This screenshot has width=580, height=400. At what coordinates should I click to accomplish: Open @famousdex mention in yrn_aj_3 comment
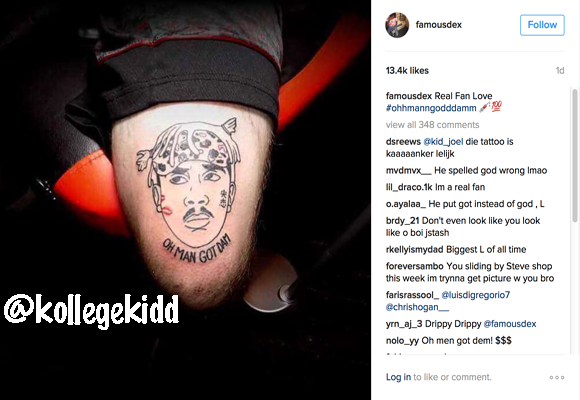click(x=510, y=324)
